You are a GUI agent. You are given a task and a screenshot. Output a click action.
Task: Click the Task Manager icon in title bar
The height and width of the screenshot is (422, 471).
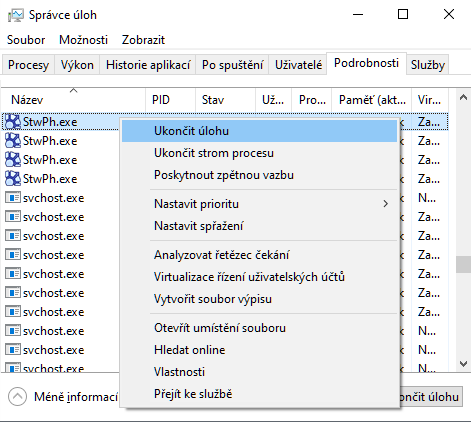coord(15,15)
